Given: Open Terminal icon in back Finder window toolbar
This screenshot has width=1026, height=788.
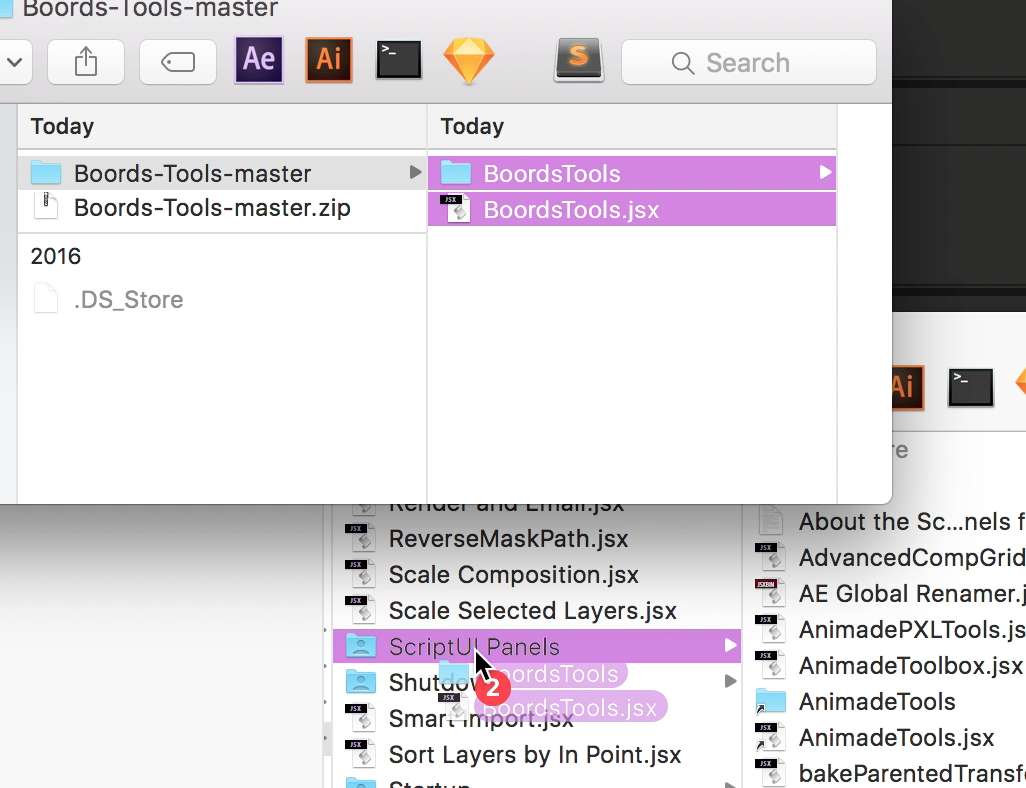Looking at the screenshot, I should click(x=971, y=387).
